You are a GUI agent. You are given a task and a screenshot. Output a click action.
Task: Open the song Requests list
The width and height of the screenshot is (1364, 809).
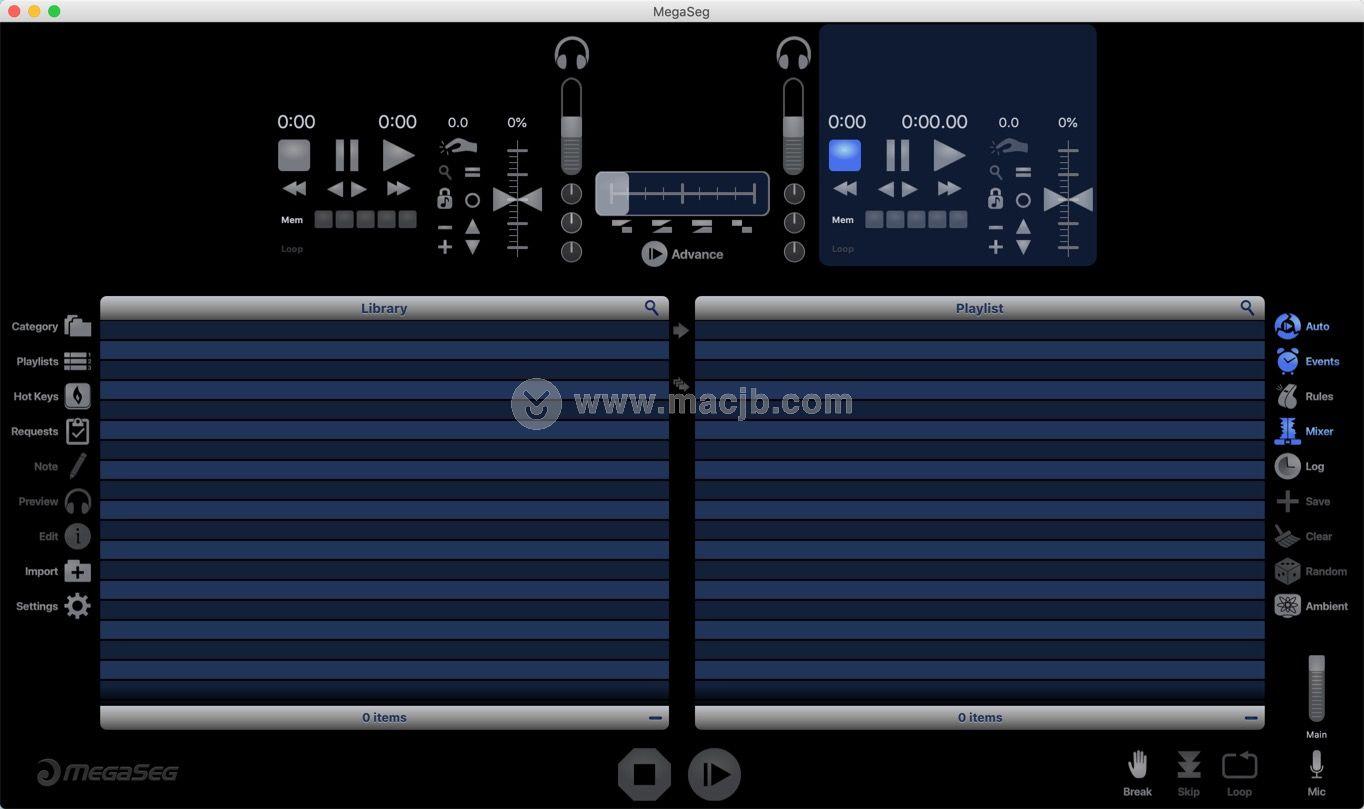click(x=77, y=431)
